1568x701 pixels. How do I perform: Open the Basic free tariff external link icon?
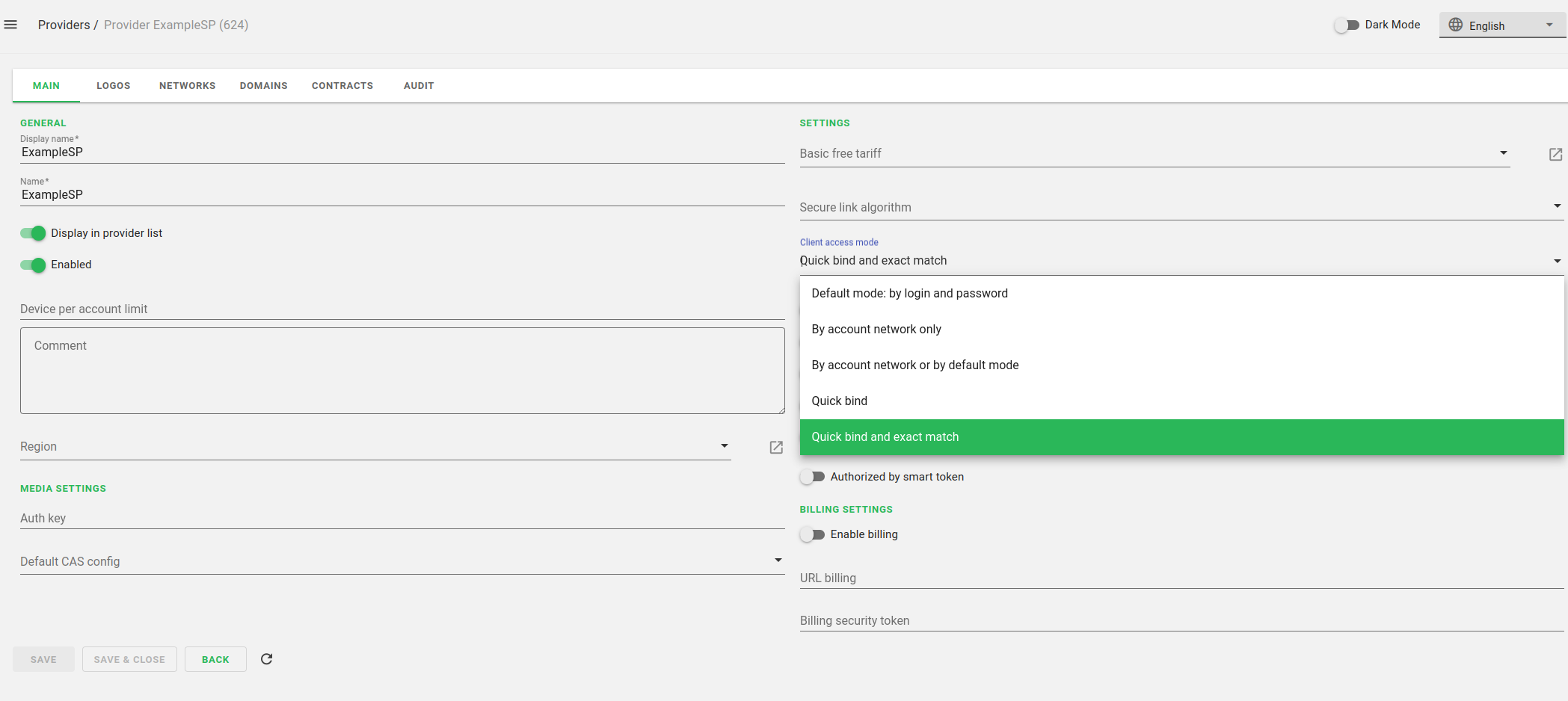click(1555, 154)
